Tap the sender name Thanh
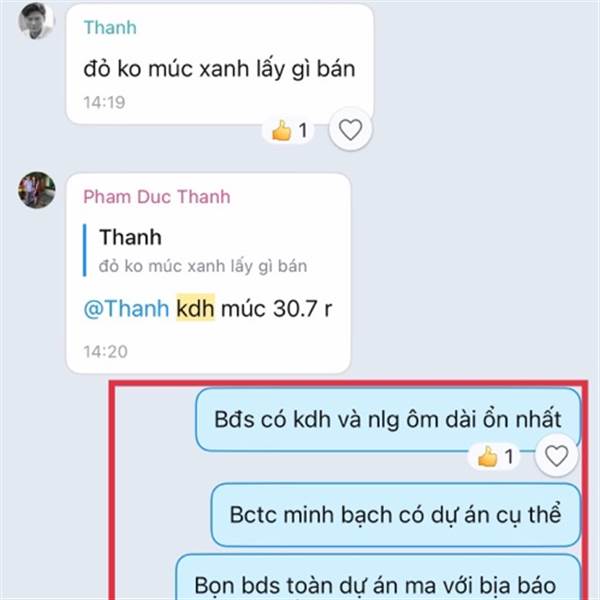600x600 pixels. 110,28
